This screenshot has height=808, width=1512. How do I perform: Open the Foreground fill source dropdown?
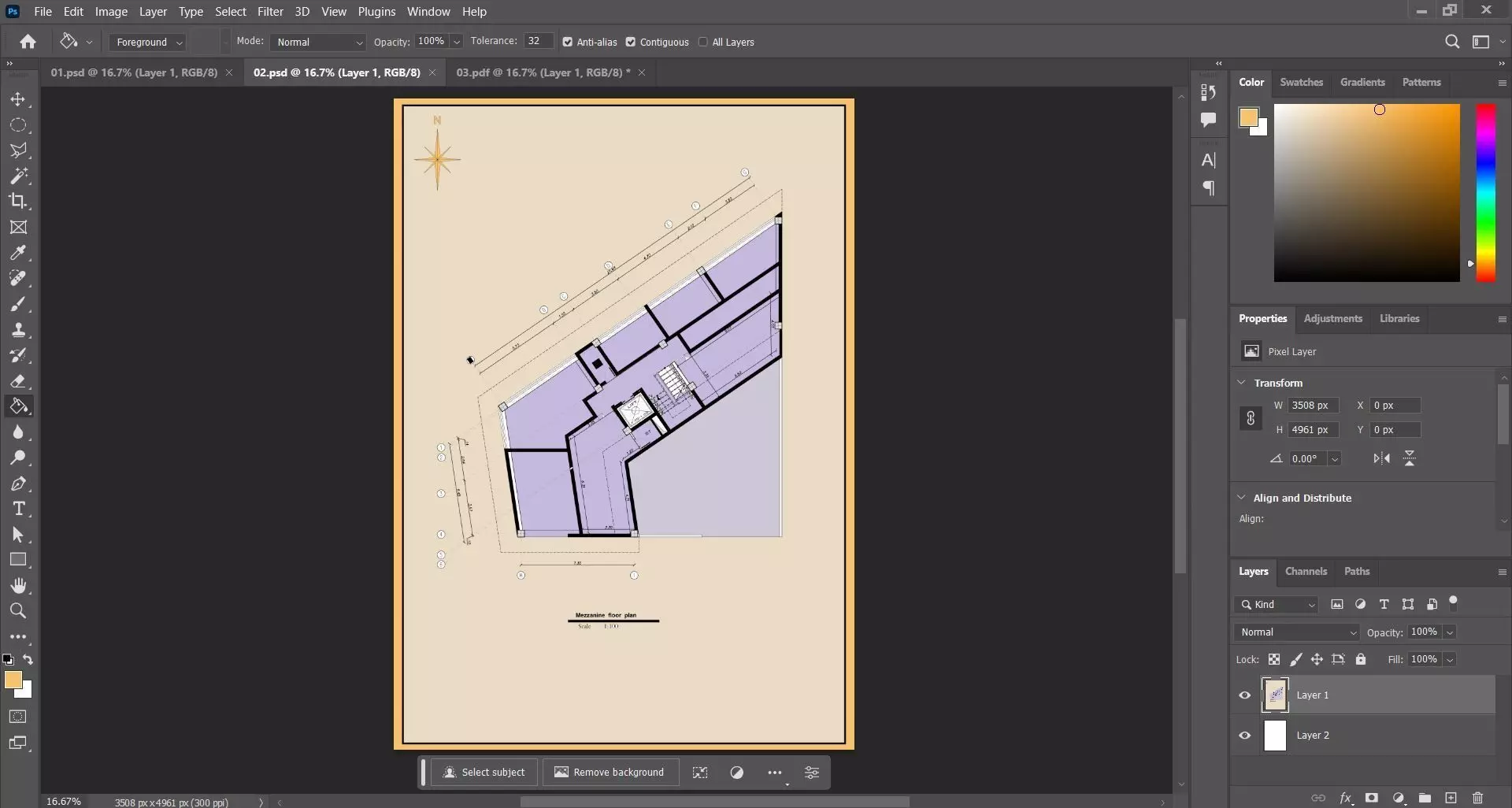pos(147,42)
